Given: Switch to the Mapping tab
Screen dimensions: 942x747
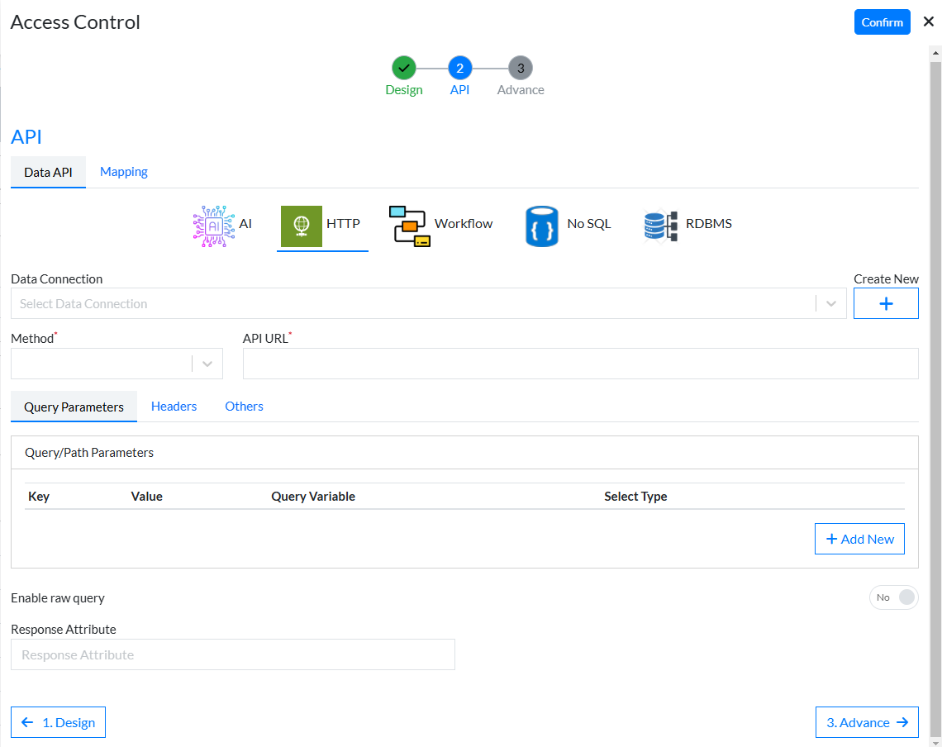Looking at the screenshot, I should click(124, 172).
